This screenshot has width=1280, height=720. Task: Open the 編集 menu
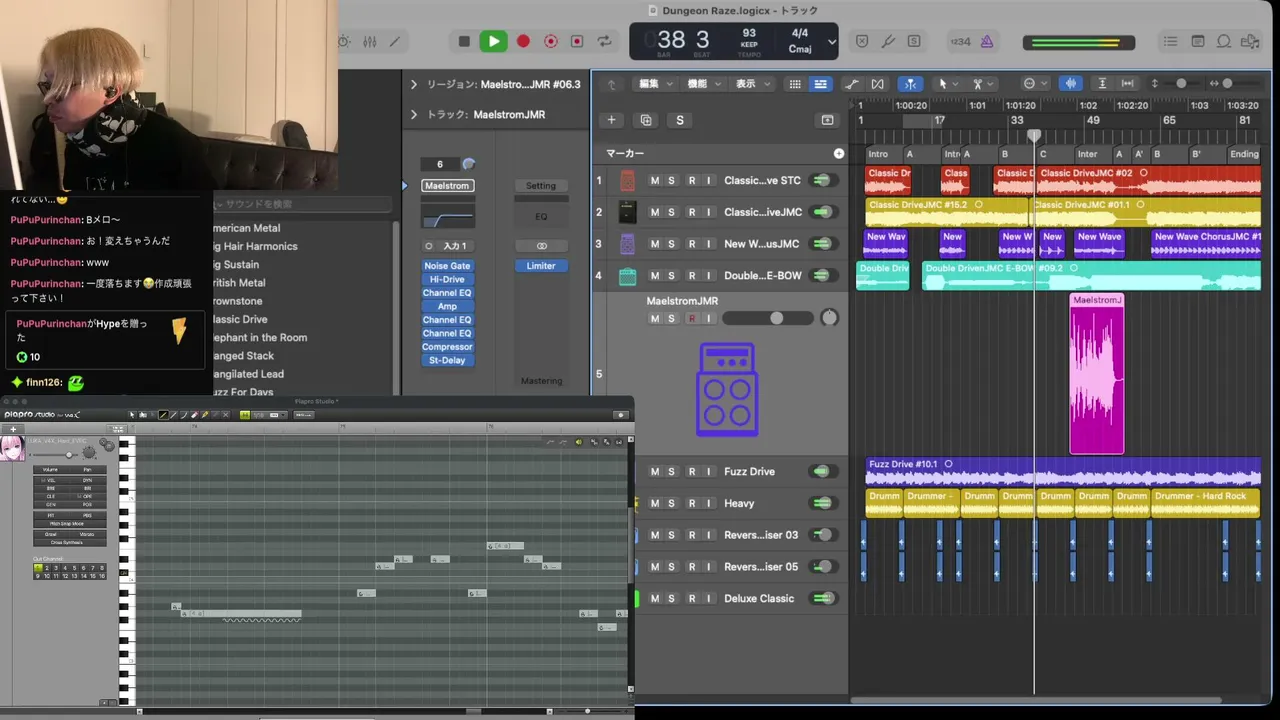coord(654,84)
